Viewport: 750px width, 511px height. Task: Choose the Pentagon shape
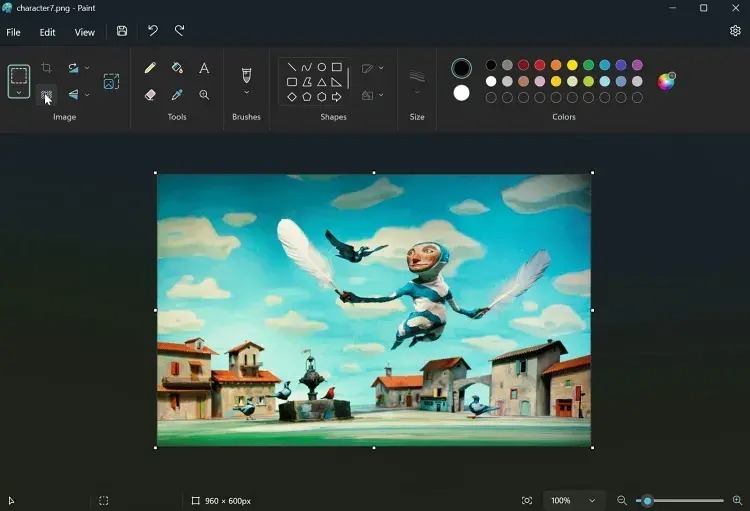pyautogui.click(x=307, y=97)
